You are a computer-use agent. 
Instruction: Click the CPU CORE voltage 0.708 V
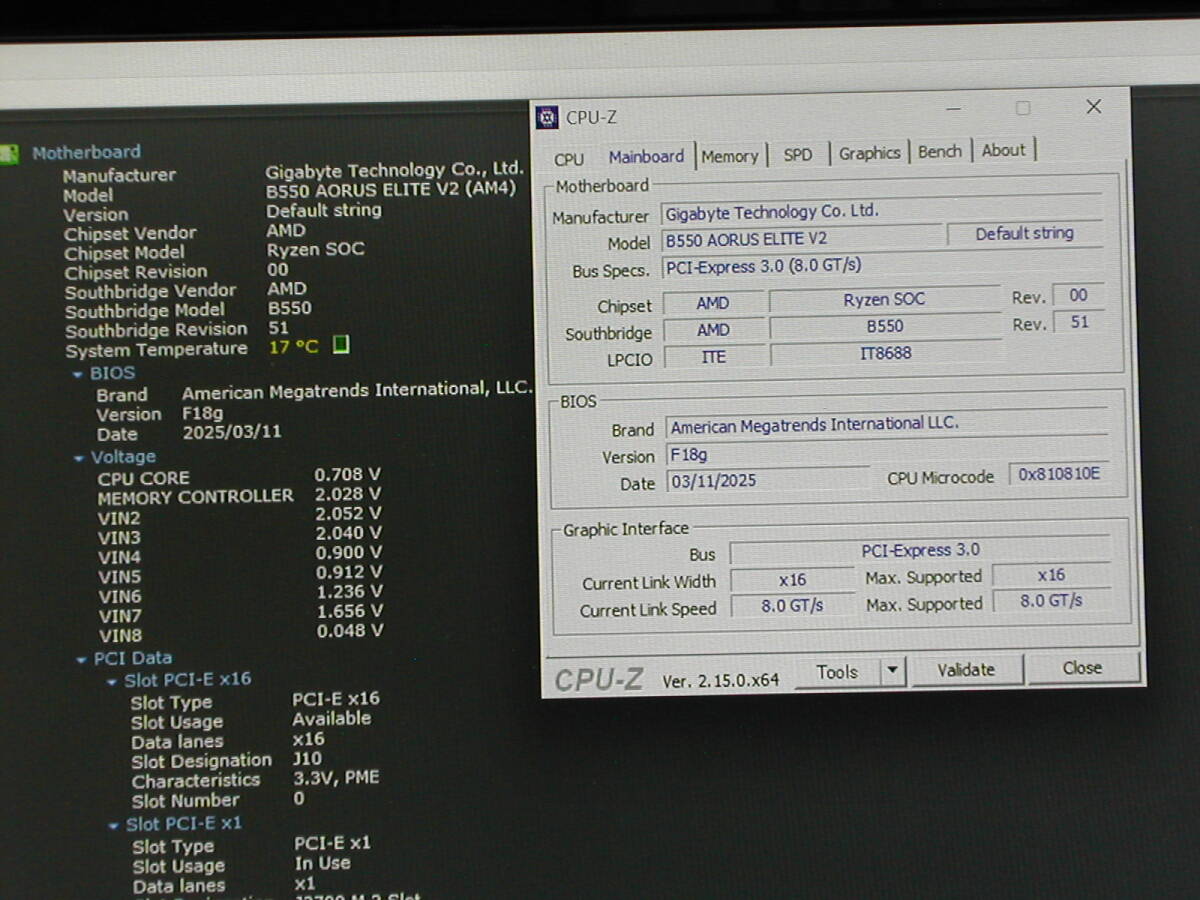point(348,474)
